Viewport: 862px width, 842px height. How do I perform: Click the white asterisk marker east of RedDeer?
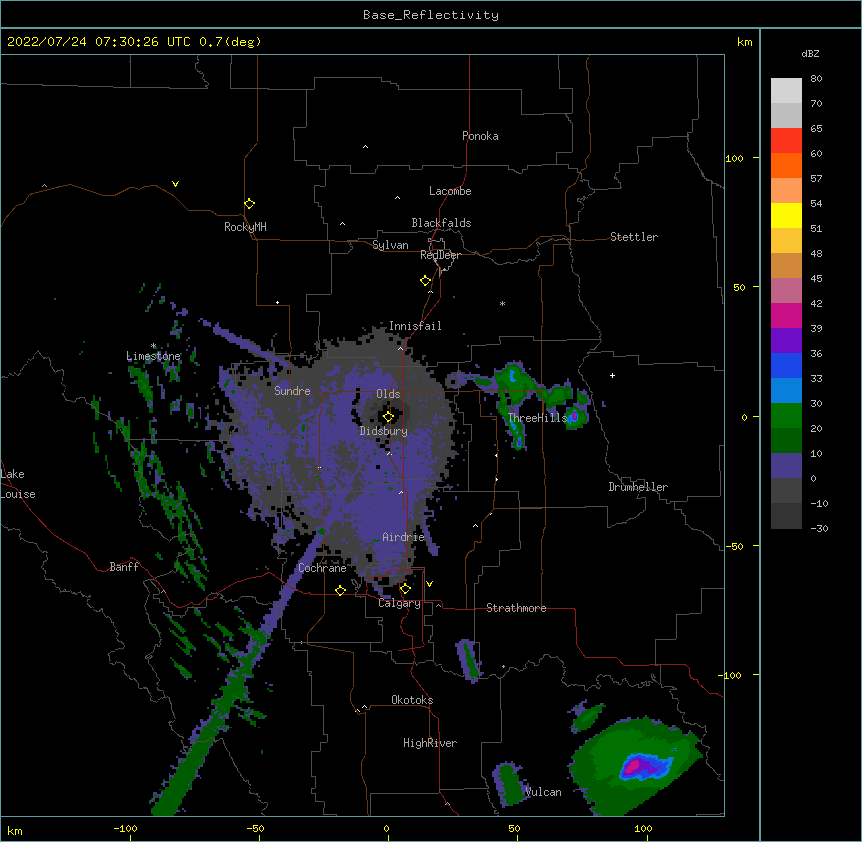click(502, 303)
